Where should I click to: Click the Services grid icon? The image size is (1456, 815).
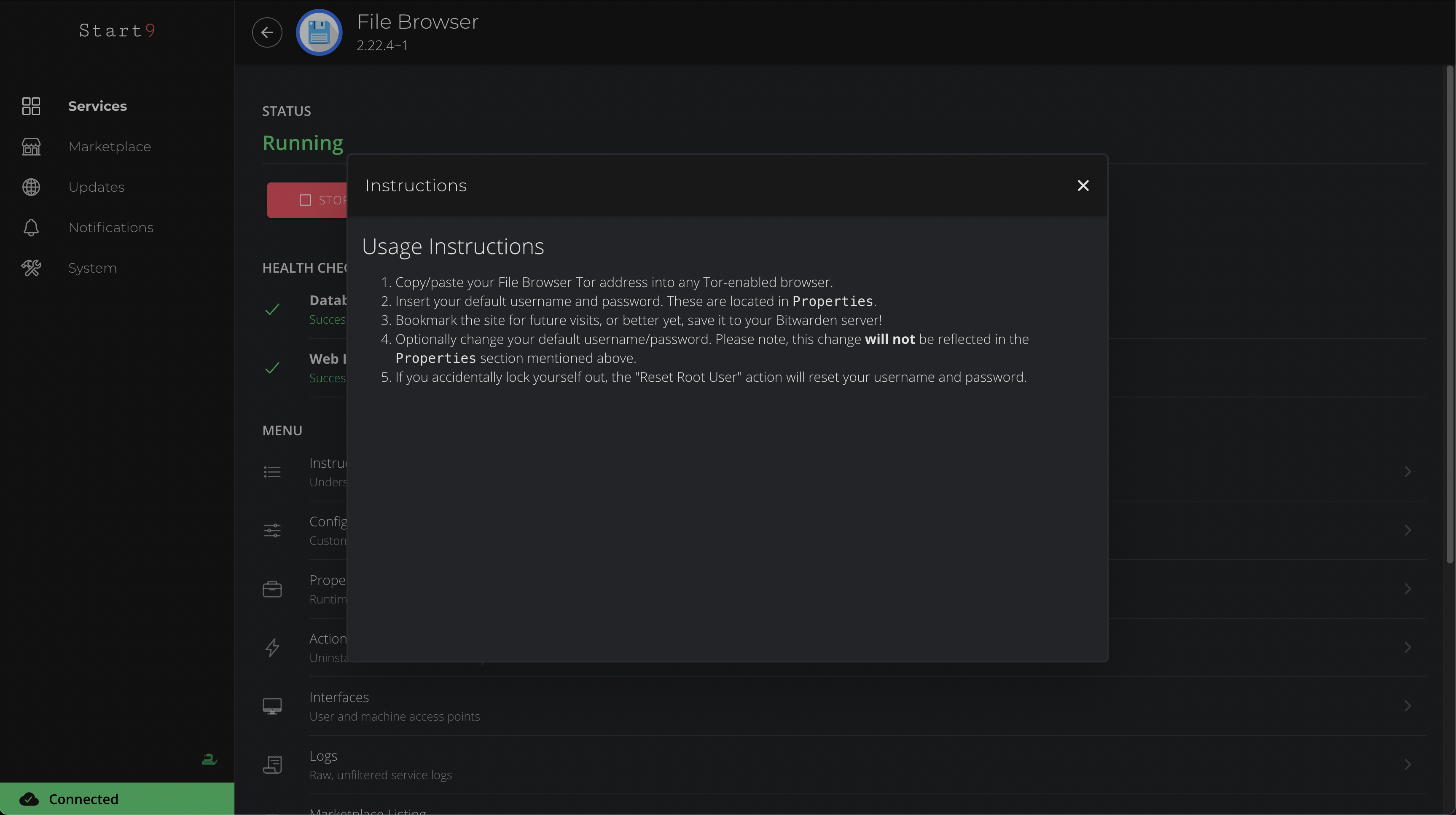pos(31,106)
